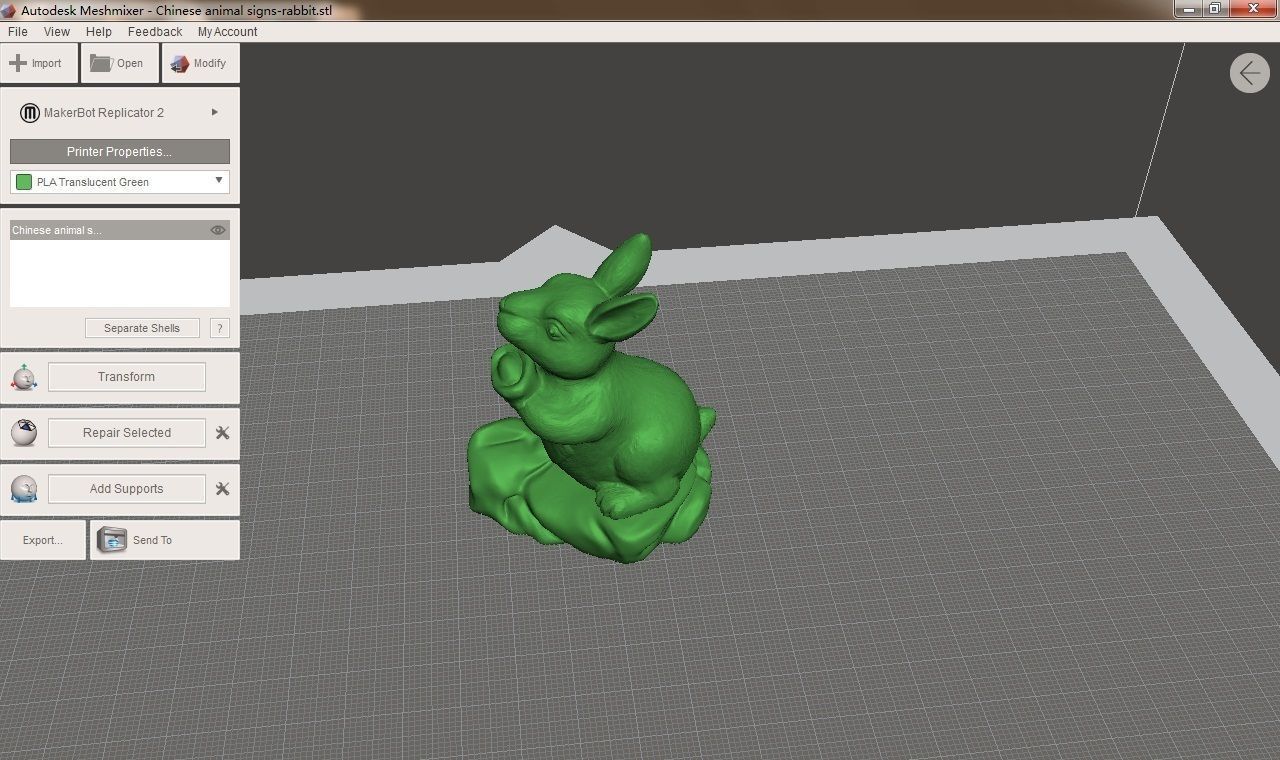Select the Chinese animal s... object row
The image size is (1280, 760).
[x=120, y=230]
